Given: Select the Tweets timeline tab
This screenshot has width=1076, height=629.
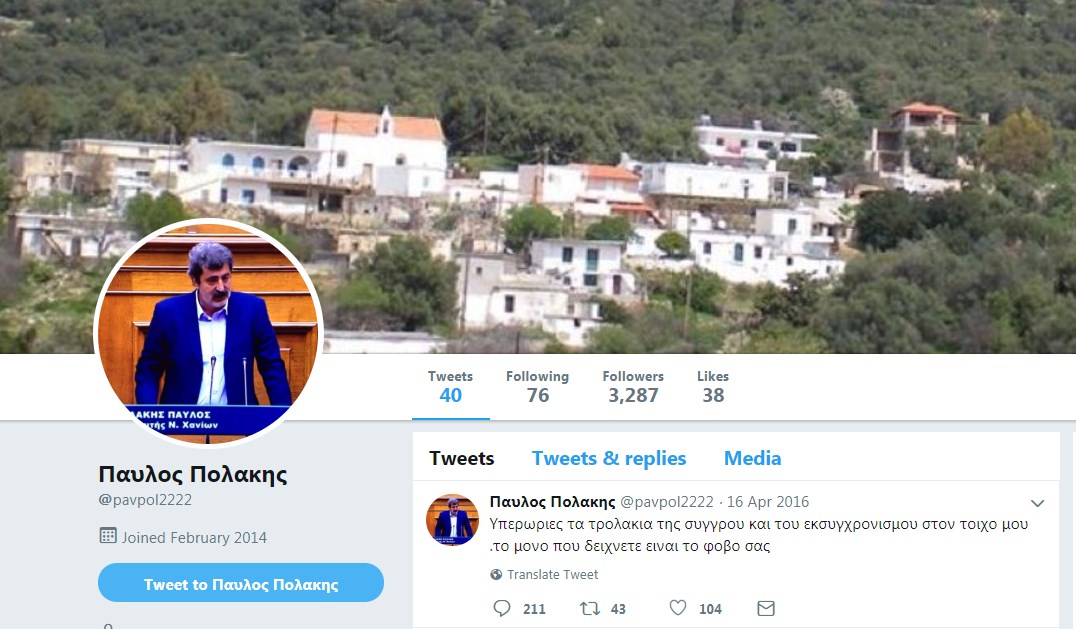Looking at the screenshot, I should (x=462, y=458).
